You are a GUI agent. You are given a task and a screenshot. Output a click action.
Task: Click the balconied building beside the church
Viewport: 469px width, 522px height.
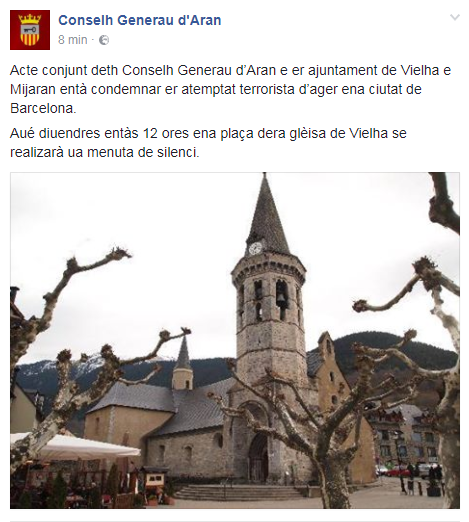coord(405,437)
